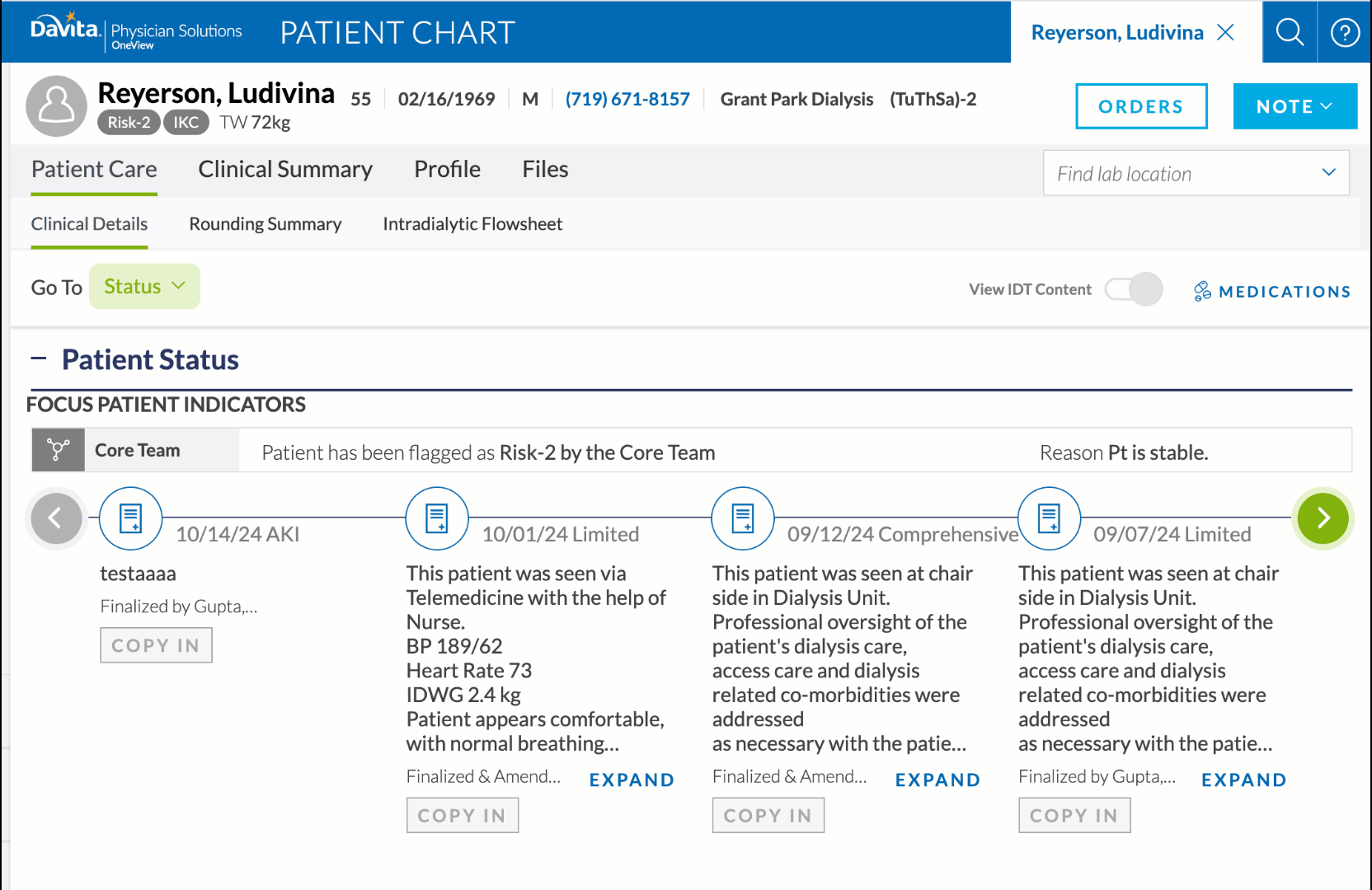Click the Core Team network icon
Viewport: 1372px width, 890px height.
58,450
